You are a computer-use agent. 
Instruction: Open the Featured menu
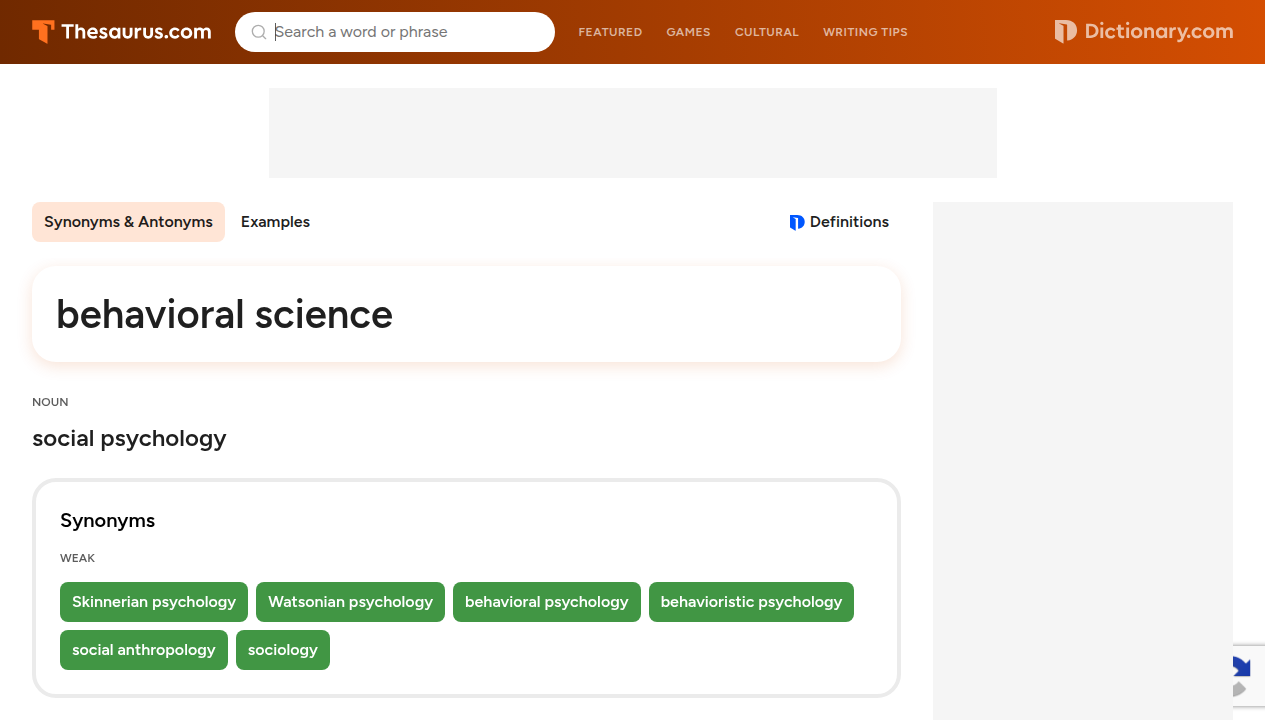pos(610,32)
